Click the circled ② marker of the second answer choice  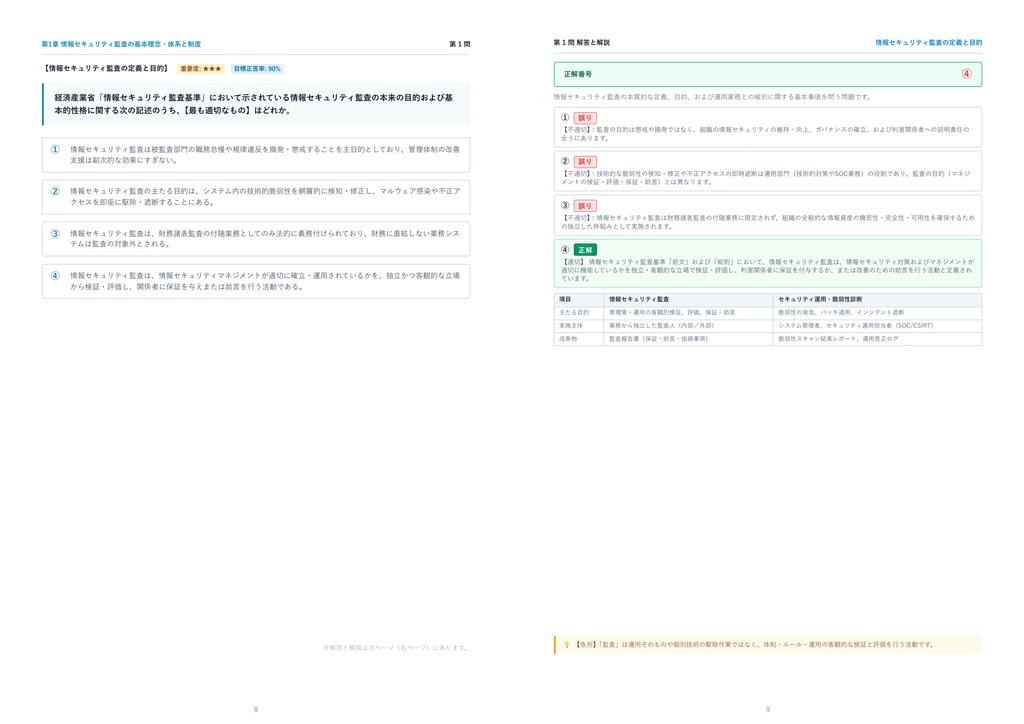pyautogui.click(x=55, y=191)
